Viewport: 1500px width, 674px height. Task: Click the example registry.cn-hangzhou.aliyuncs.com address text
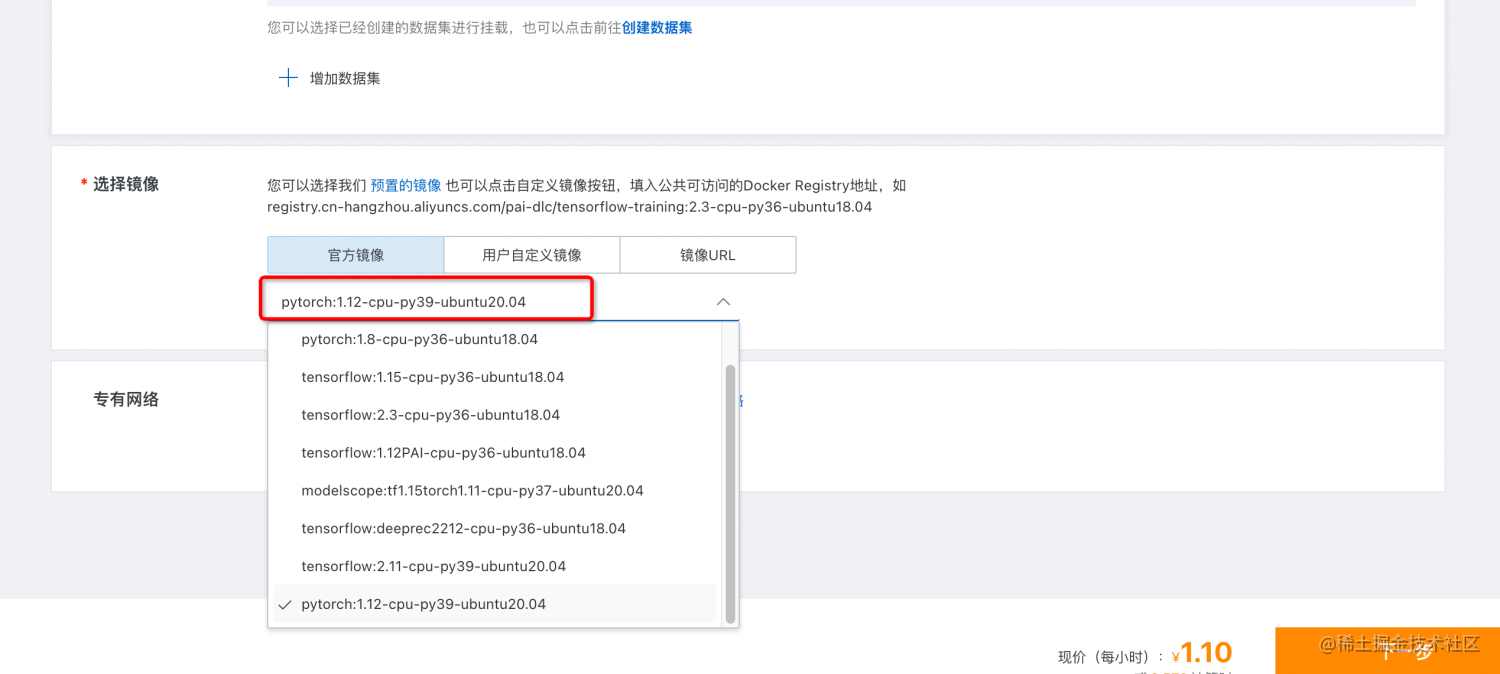point(569,207)
